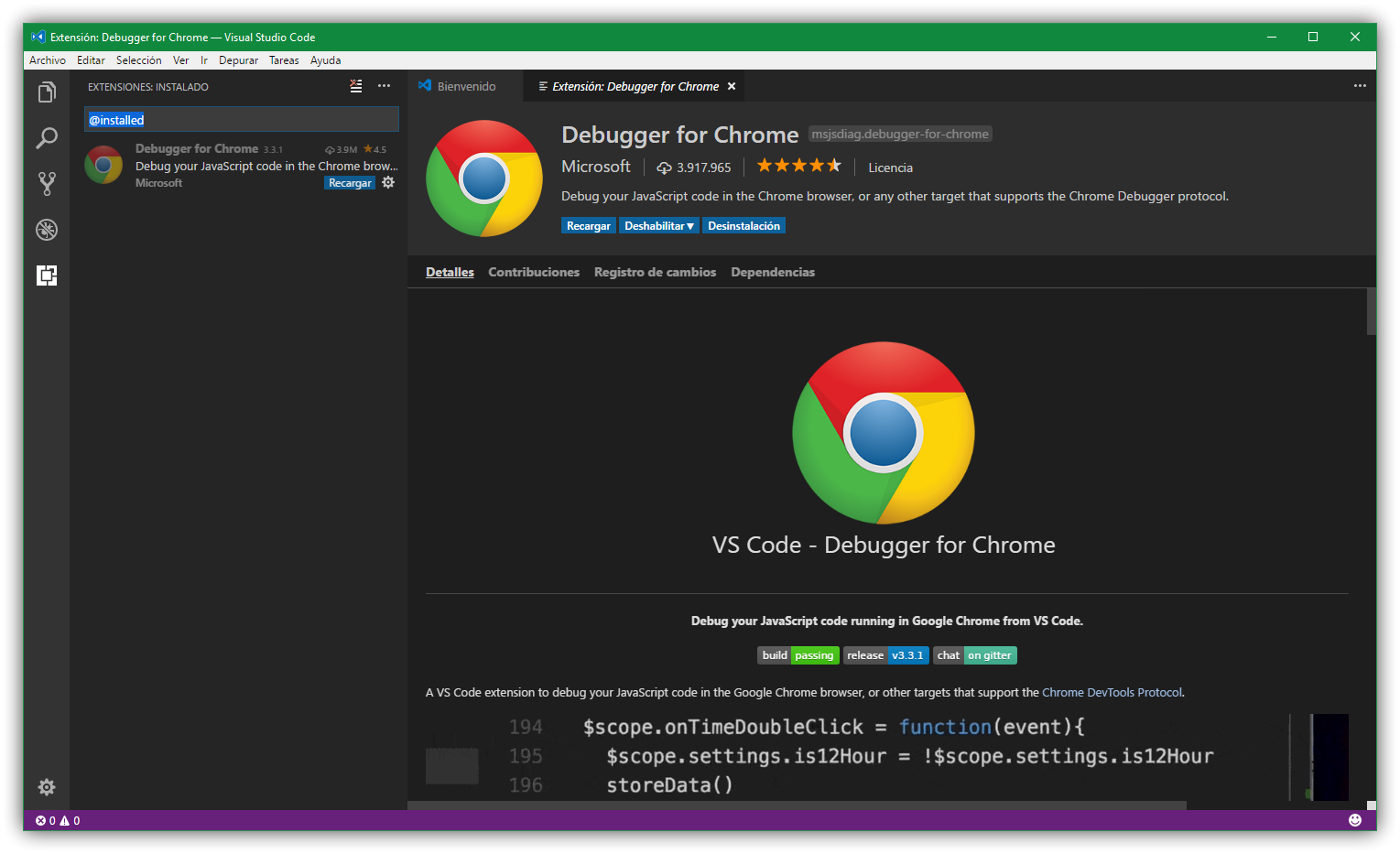
Task: Click the errors and warnings status indicator
Action: (58, 821)
